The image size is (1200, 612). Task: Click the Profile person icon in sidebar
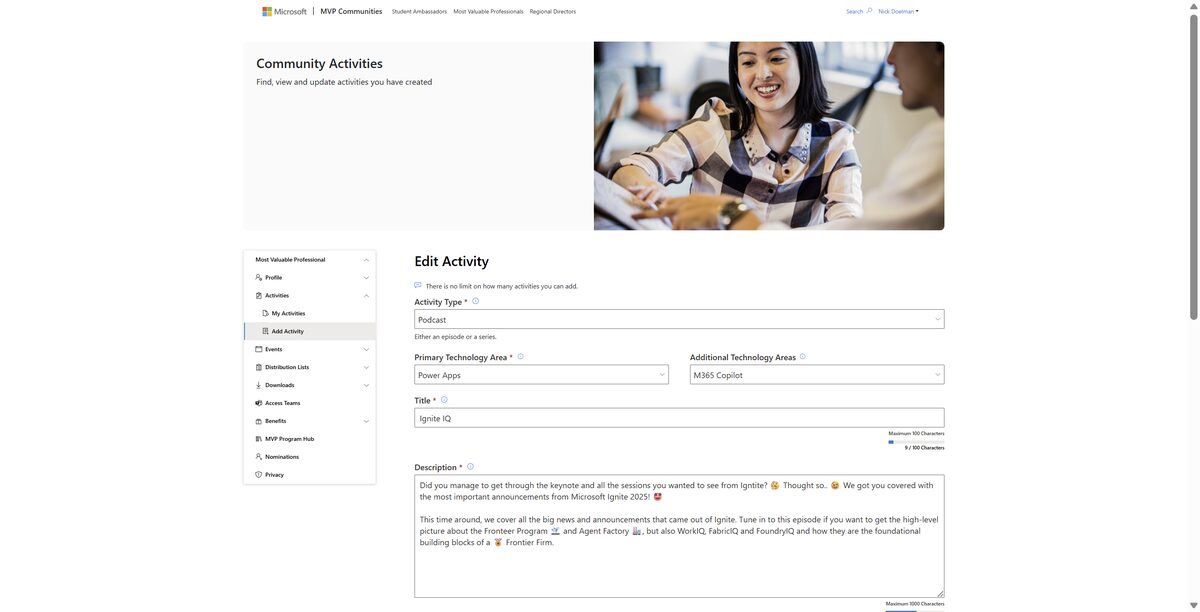click(259, 277)
